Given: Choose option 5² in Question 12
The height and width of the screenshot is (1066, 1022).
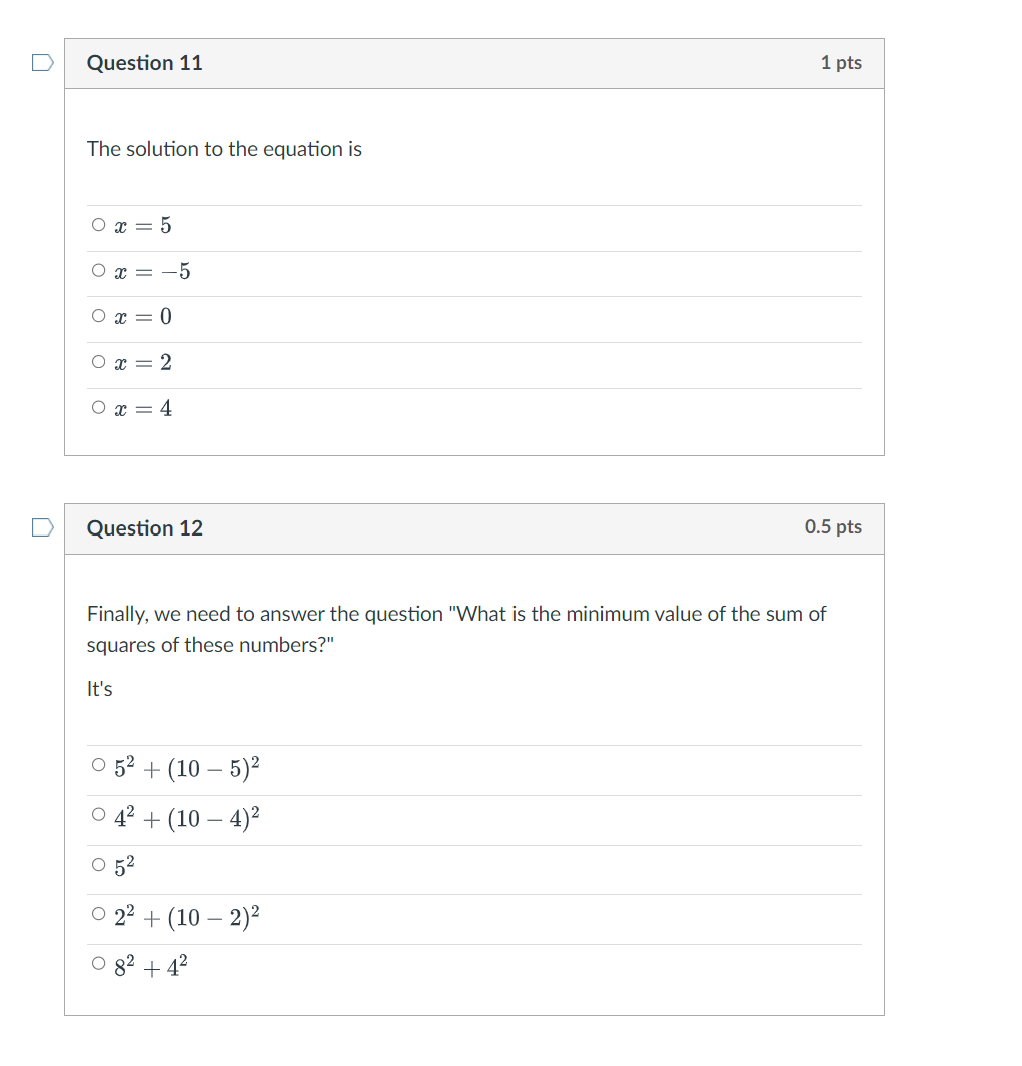Looking at the screenshot, I should pyautogui.click(x=97, y=864).
